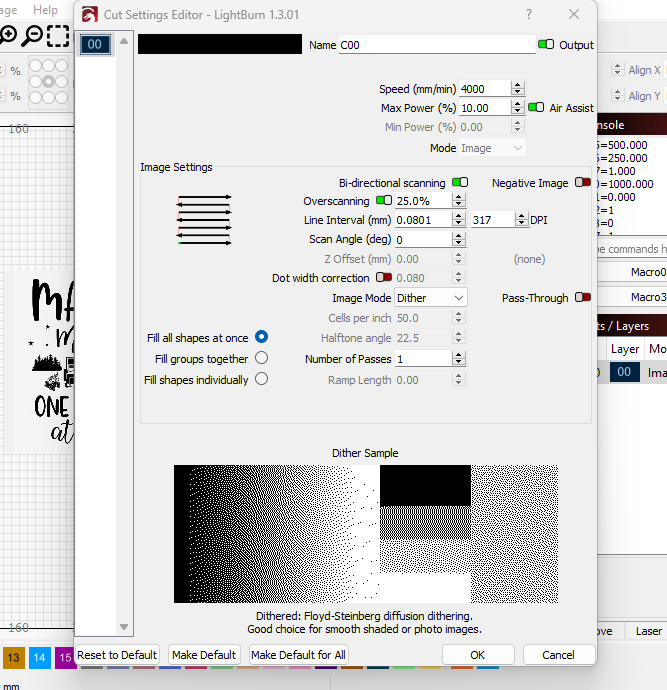Disable Bi-directional scanning
Image resolution: width=667 pixels, height=690 pixels.
[x=460, y=182]
